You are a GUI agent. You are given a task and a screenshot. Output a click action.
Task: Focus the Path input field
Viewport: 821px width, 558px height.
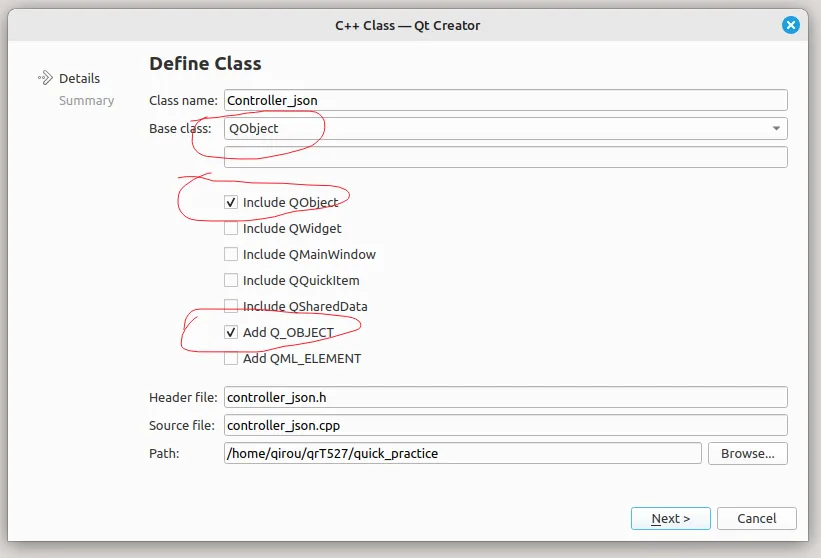[x=463, y=453]
